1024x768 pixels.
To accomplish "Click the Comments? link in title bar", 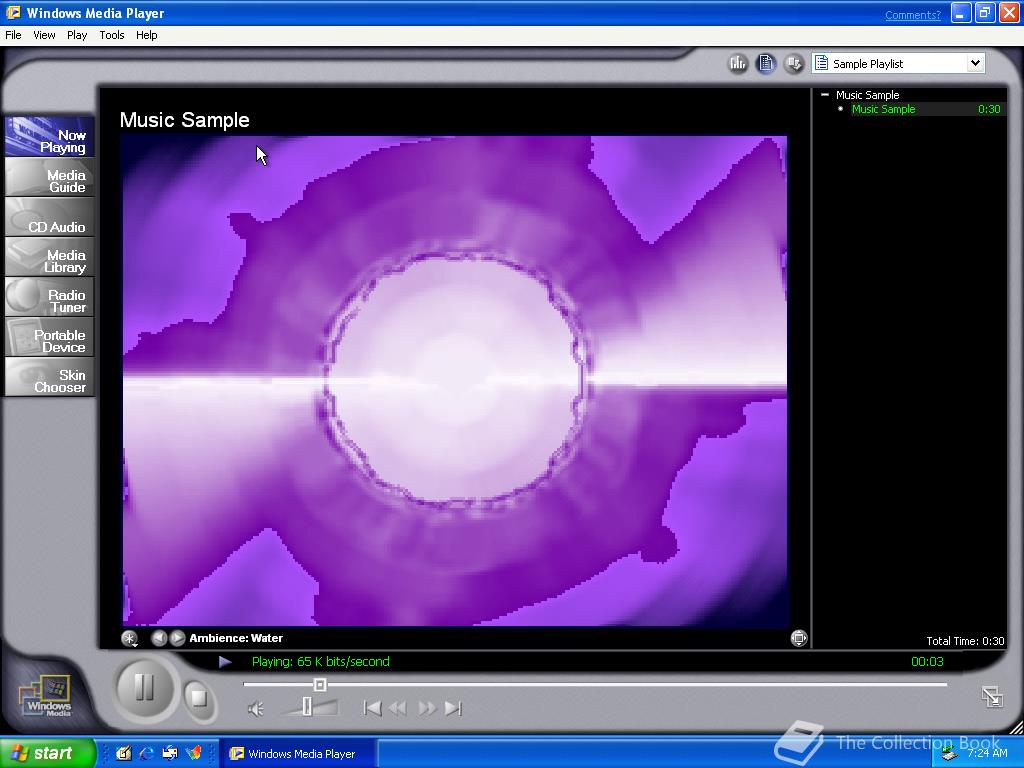I will point(913,15).
